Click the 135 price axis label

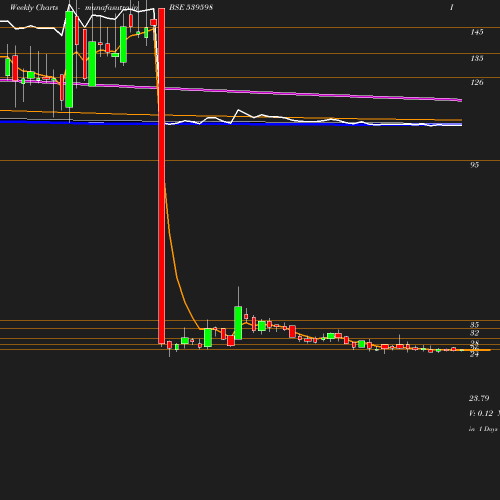pos(477,58)
